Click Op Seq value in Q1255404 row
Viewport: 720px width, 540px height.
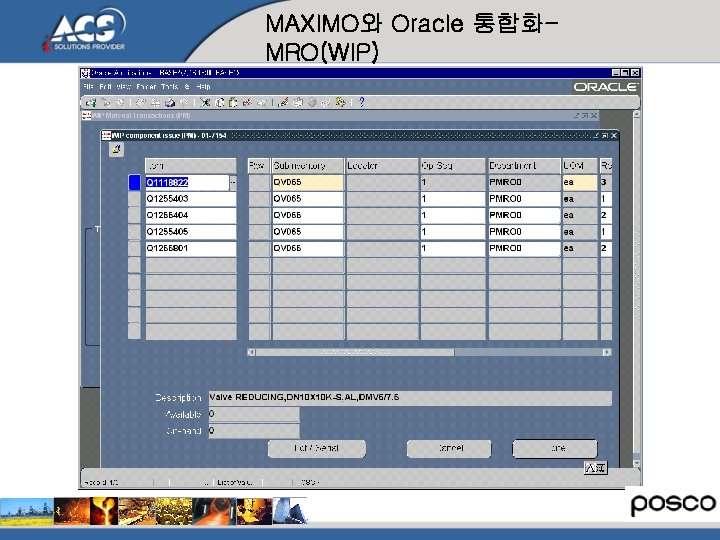coord(452,215)
